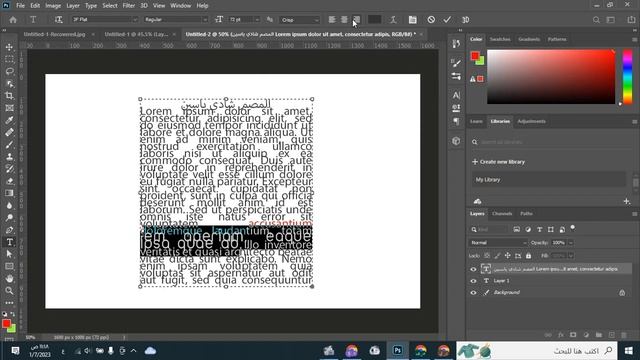640x360 pixels.
Task: Select the Brush tool
Action: [x=9, y=144]
